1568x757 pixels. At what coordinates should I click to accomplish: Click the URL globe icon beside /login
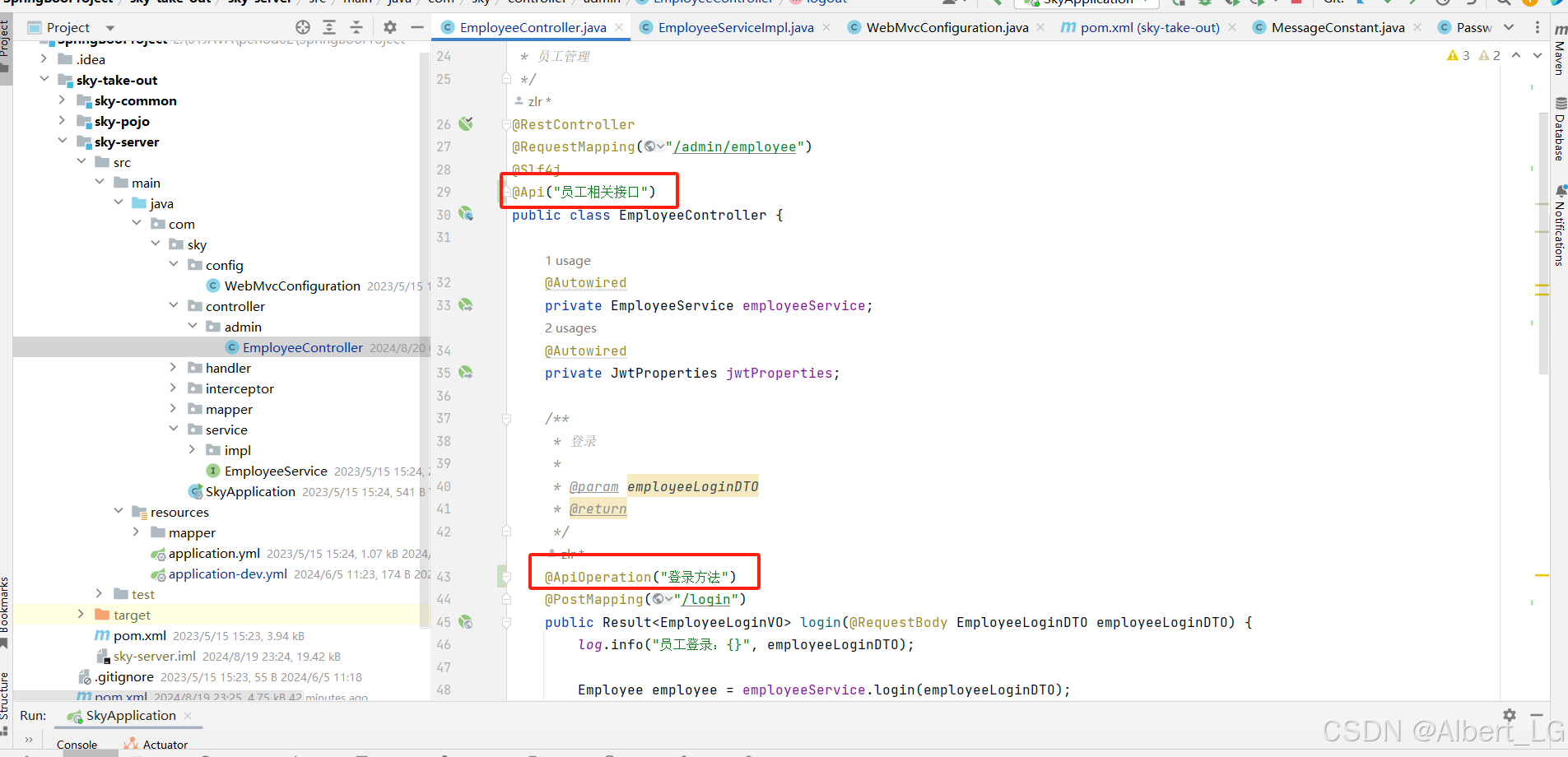pos(662,599)
